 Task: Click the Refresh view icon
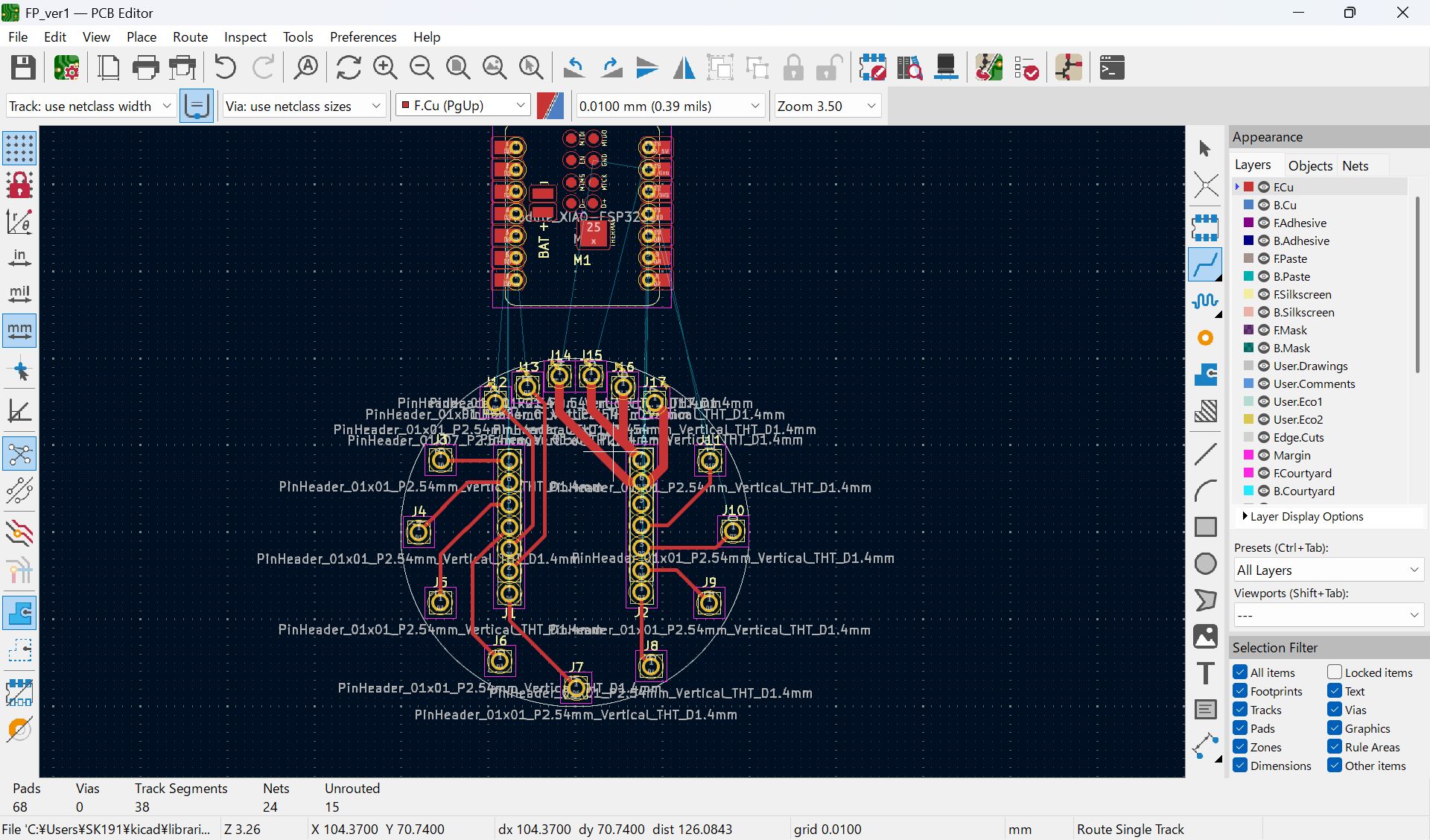coord(349,68)
